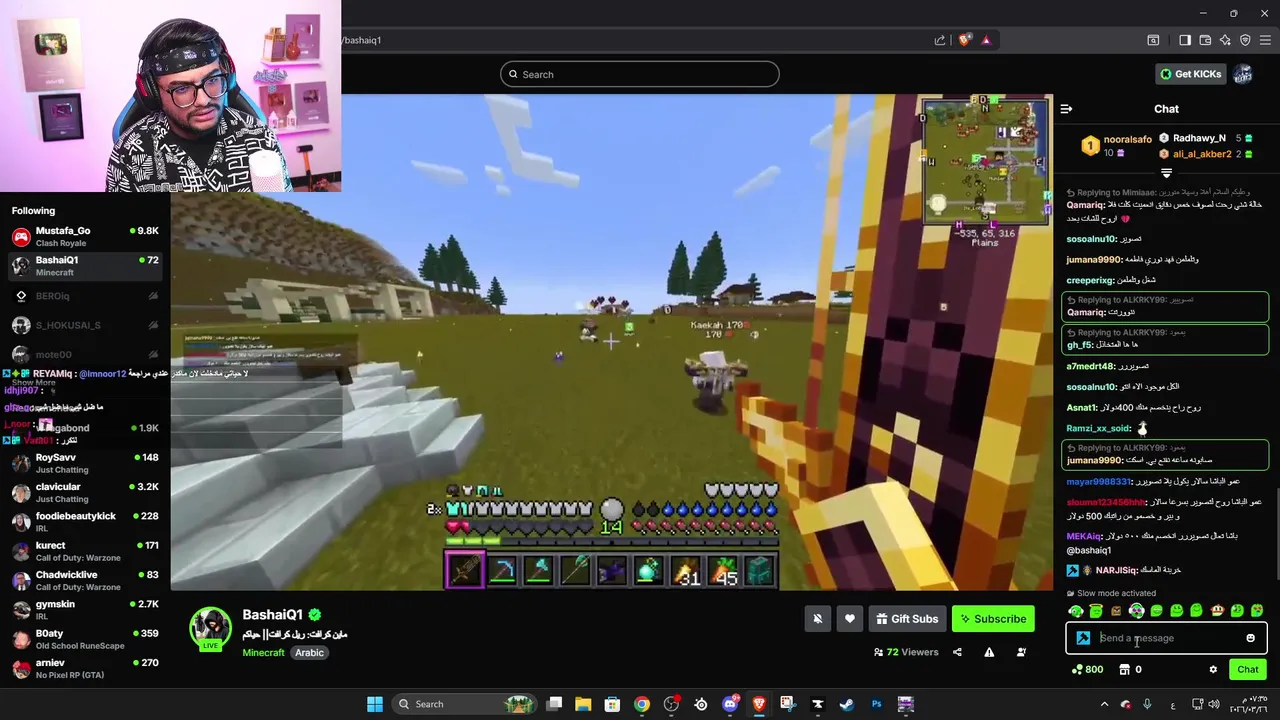Viewport: 1280px width, 720px height.
Task: Toggle the browser sidebar panel
Action: tap(1185, 40)
